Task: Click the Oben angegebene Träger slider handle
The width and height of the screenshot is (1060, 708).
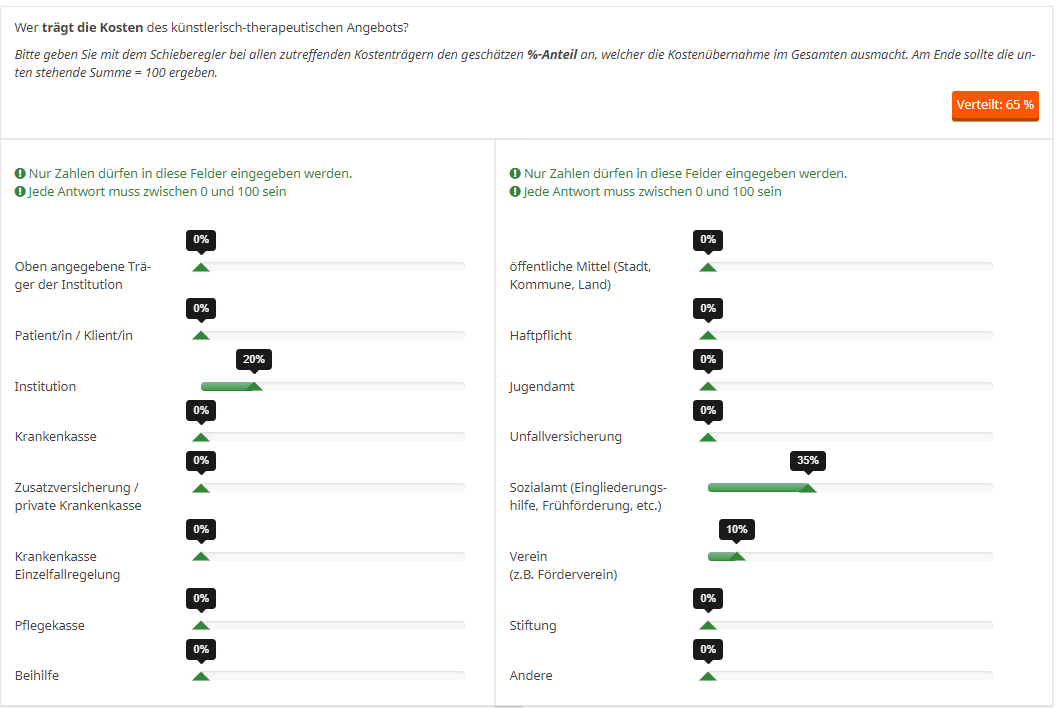Action: tap(201, 267)
